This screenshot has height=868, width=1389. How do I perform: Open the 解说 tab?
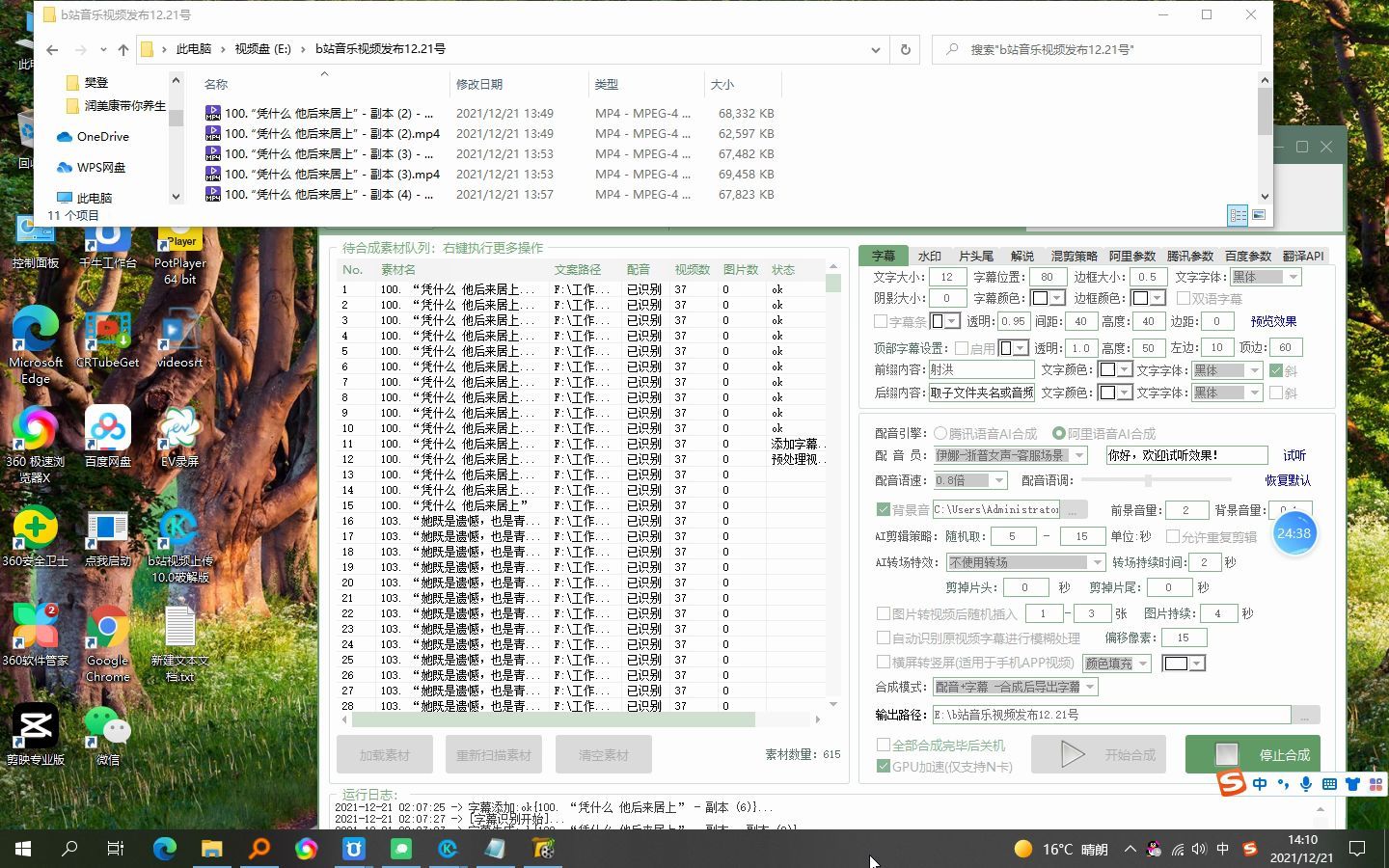[x=1021, y=256]
